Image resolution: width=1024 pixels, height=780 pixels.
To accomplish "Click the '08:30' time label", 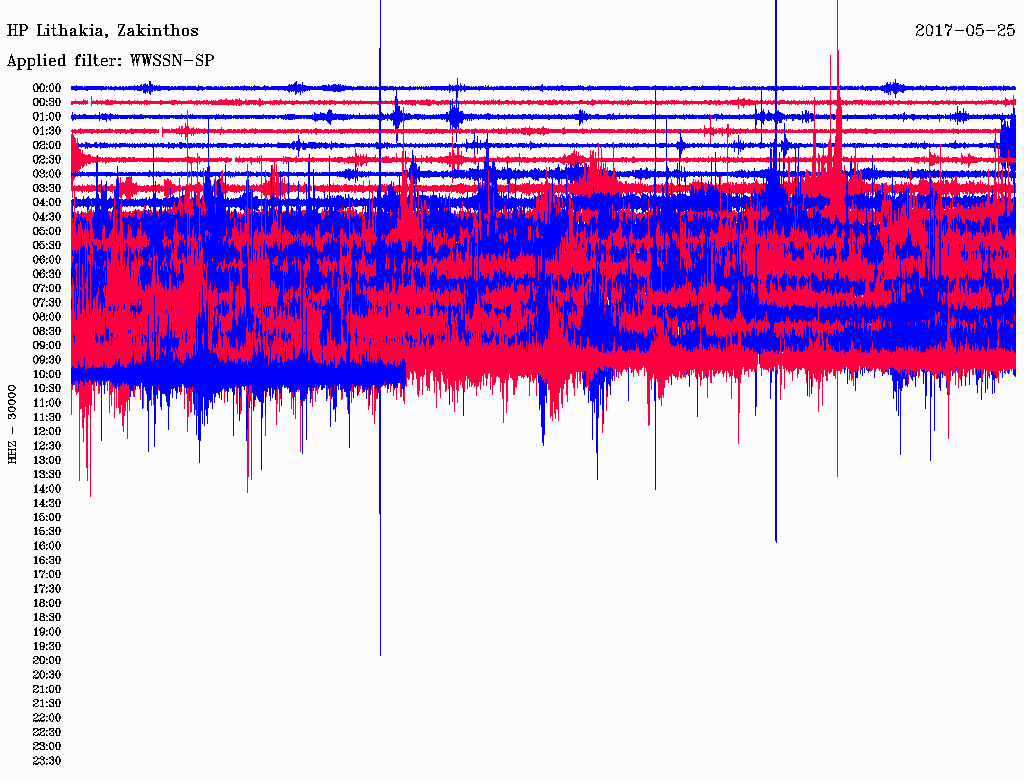I will coord(47,331).
